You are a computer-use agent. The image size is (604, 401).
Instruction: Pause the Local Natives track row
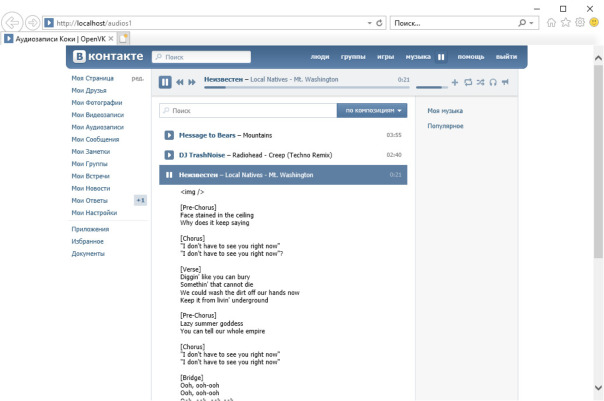(x=169, y=175)
